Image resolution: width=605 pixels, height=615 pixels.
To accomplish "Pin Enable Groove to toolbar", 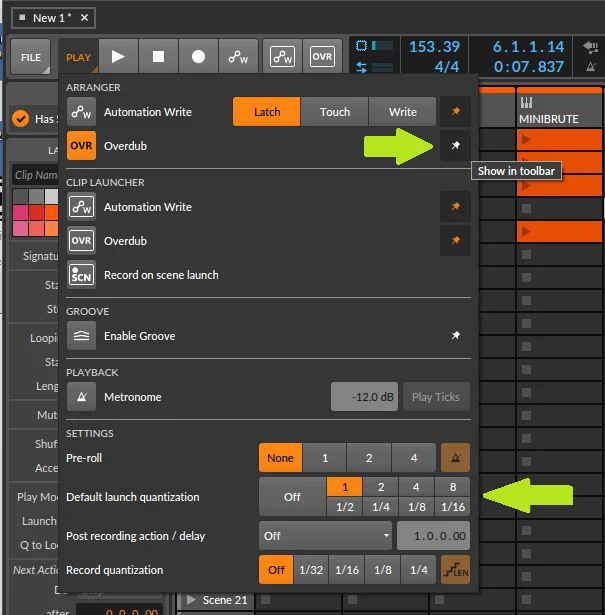I will point(455,335).
